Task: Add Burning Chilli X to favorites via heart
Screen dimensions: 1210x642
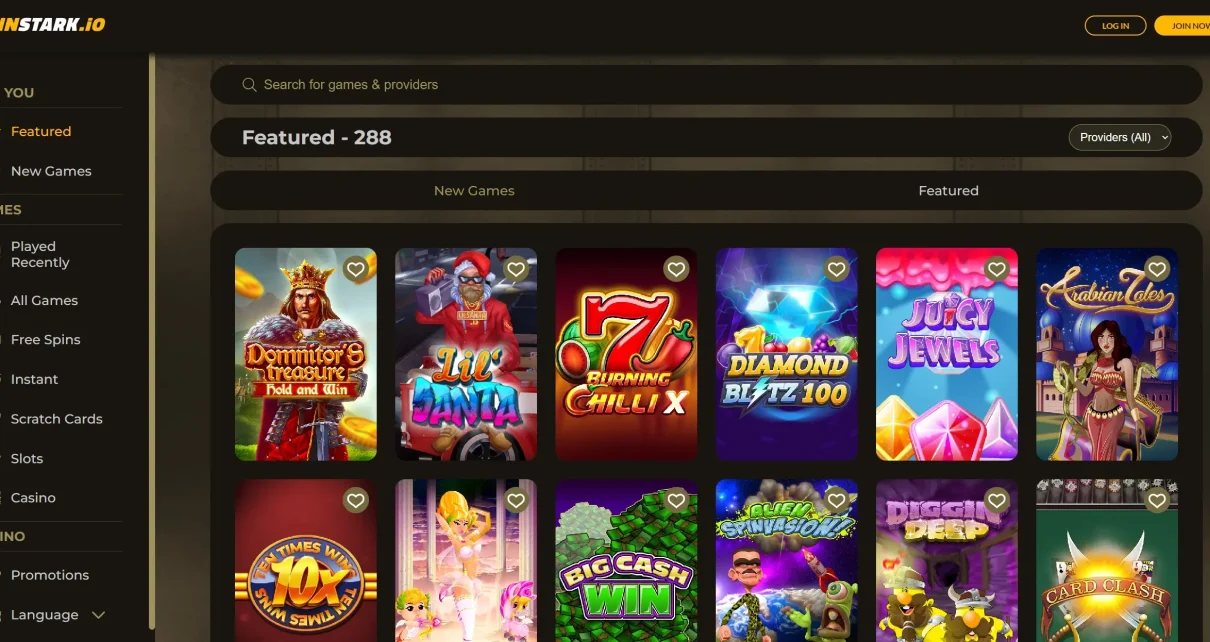Action: click(x=677, y=269)
